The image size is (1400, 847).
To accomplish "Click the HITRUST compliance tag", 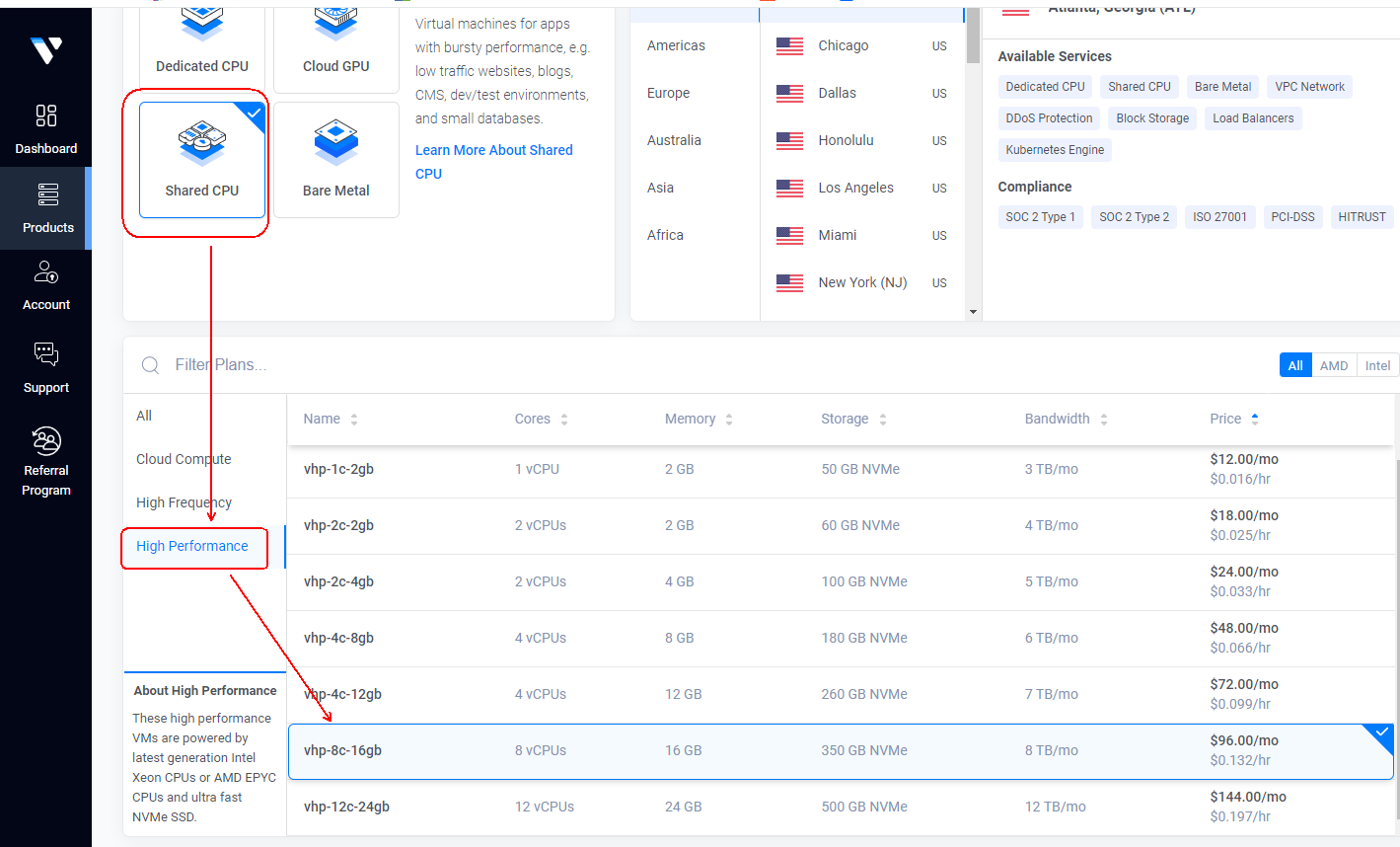I will 1362,217.
